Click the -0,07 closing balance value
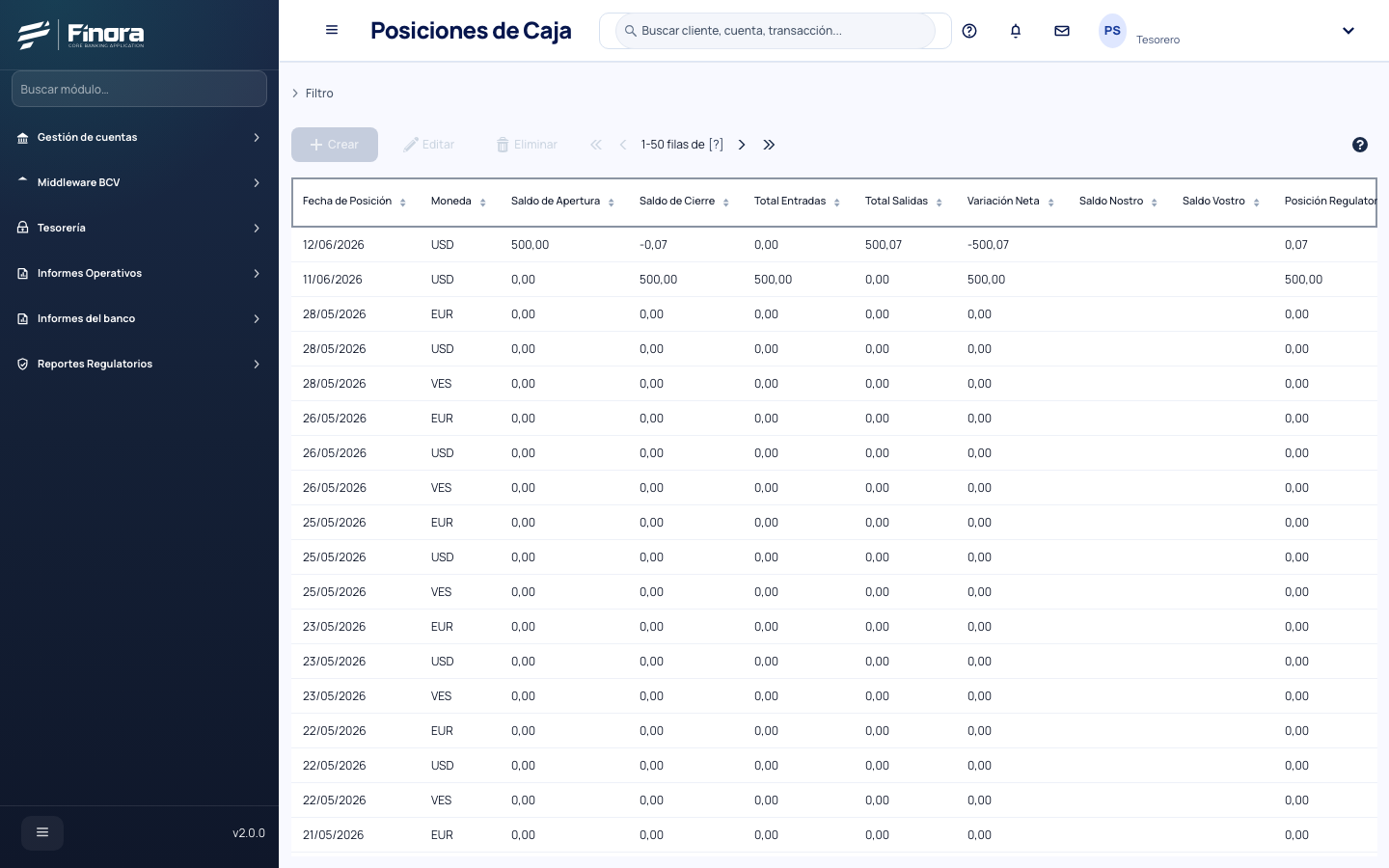Image resolution: width=1389 pixels, height=868 pixels. (653, 245)
